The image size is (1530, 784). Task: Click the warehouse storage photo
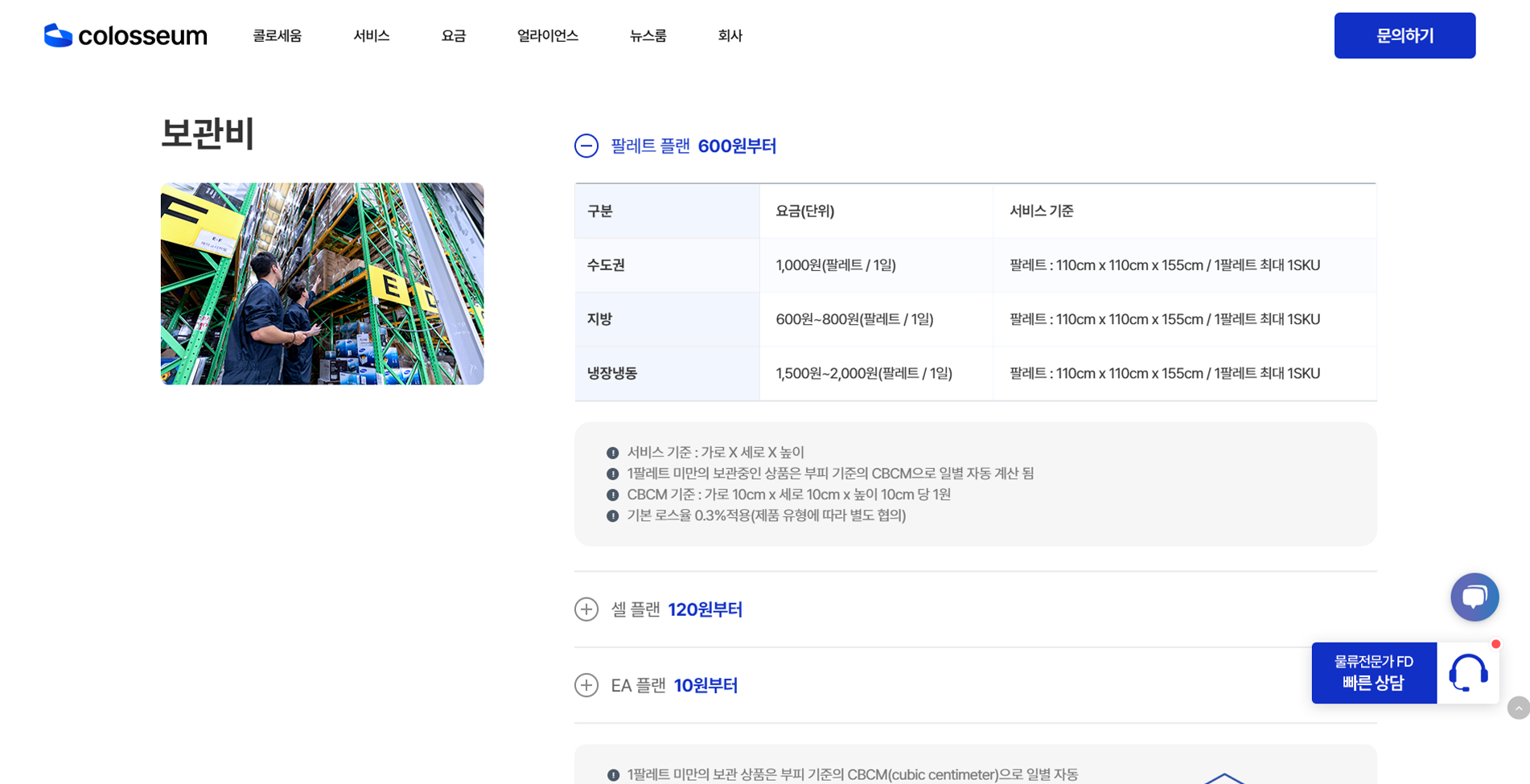click(x=322, y=284)
